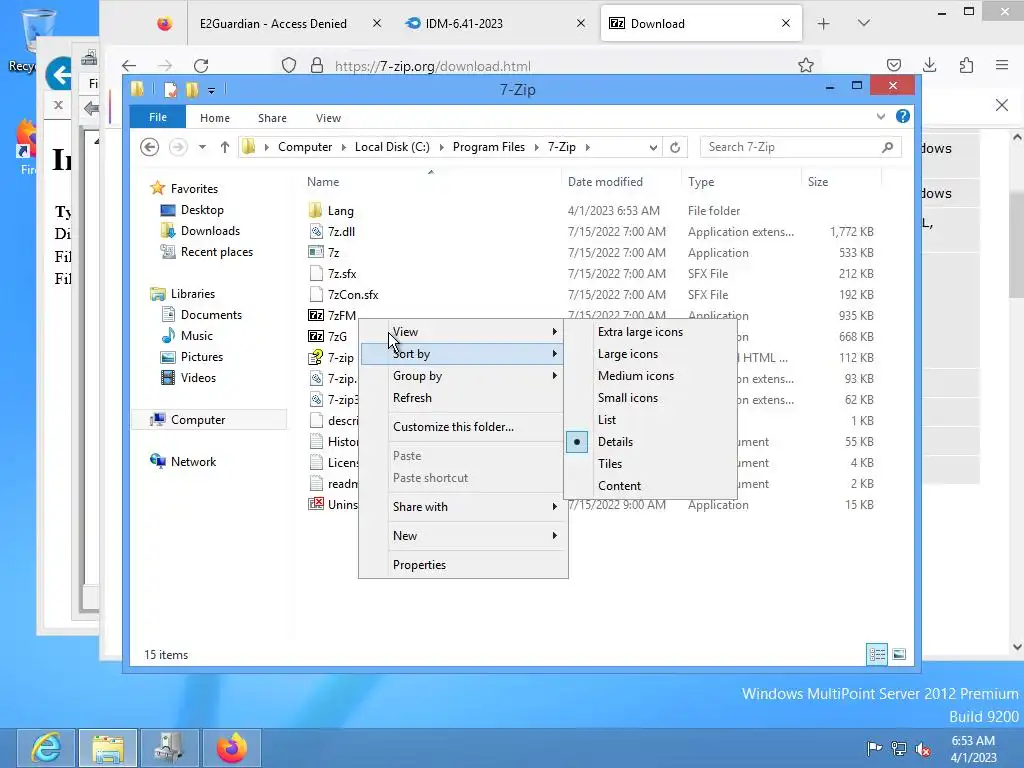Open Firefox from the taskbar

point(232,748)
